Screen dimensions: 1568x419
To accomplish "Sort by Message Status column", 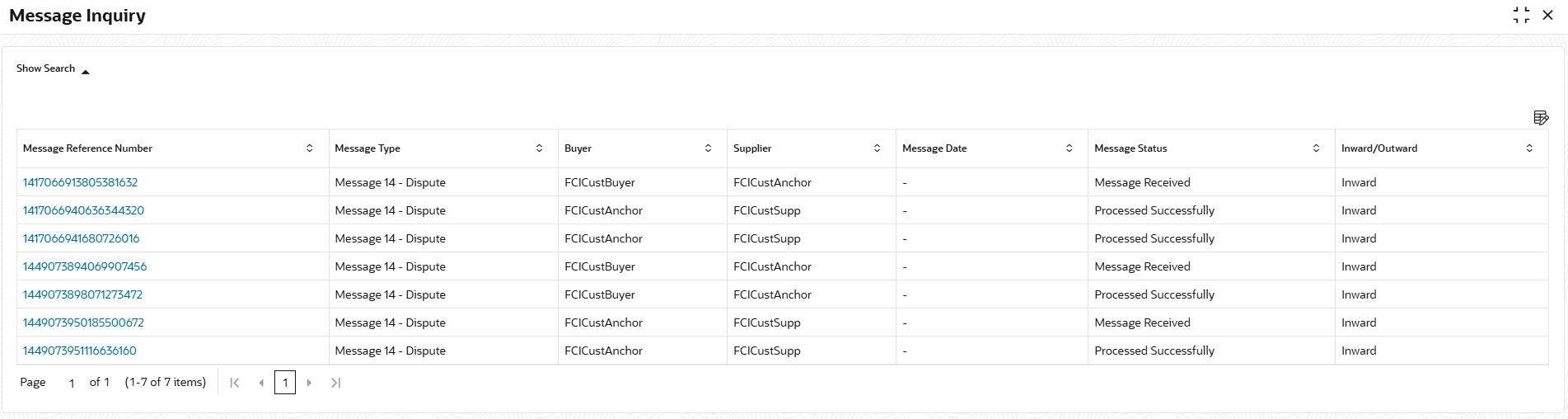I will [x=1316, y=148].
